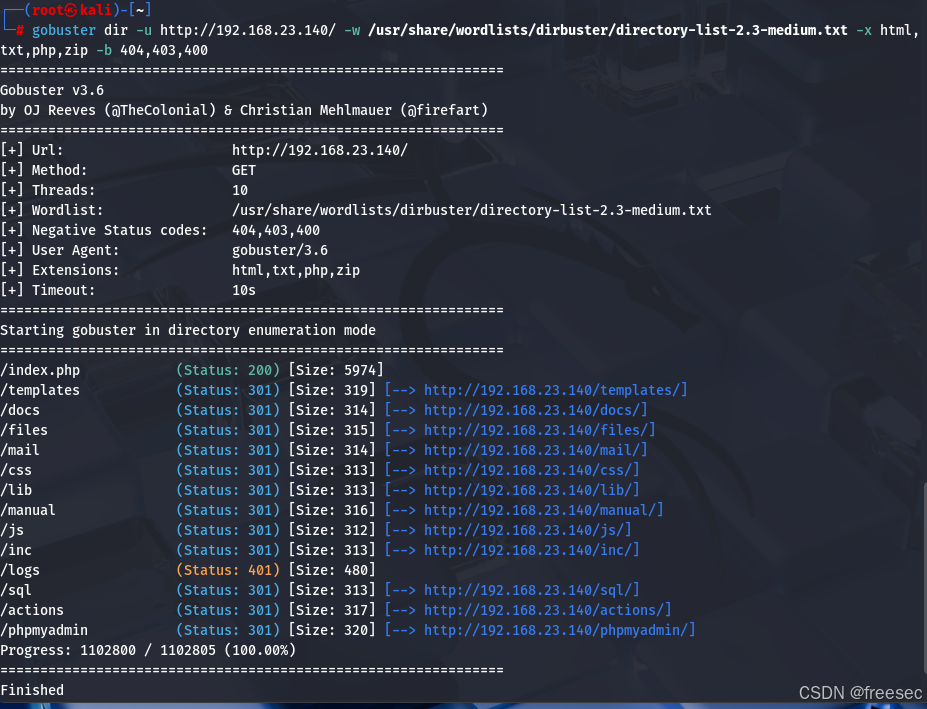Screen dimensions: 927x709
Task: Select the /files result path
Action: (x=24, y=430)
